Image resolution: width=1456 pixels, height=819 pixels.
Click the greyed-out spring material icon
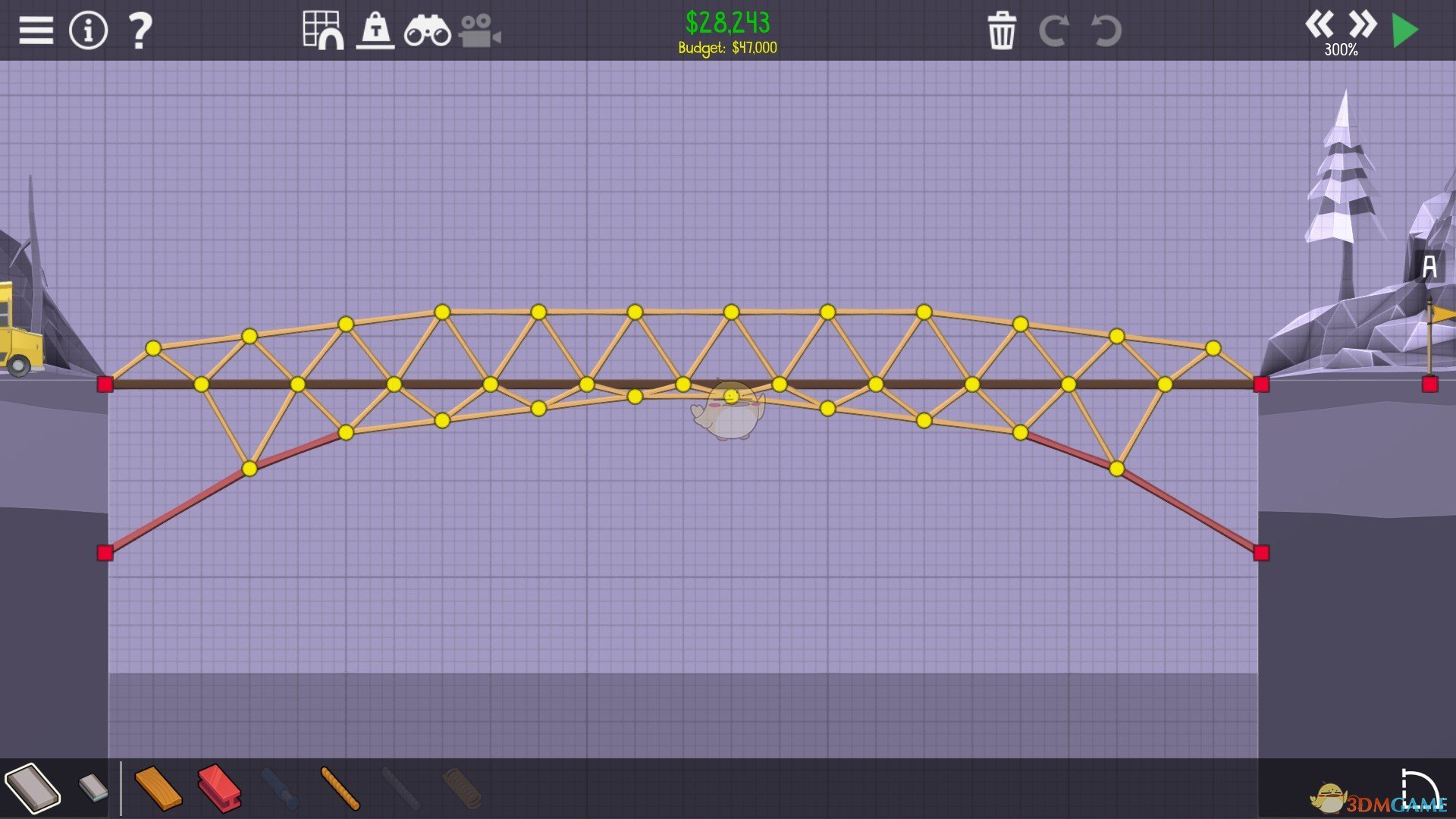pyautogui.click(x=461, y=788)
